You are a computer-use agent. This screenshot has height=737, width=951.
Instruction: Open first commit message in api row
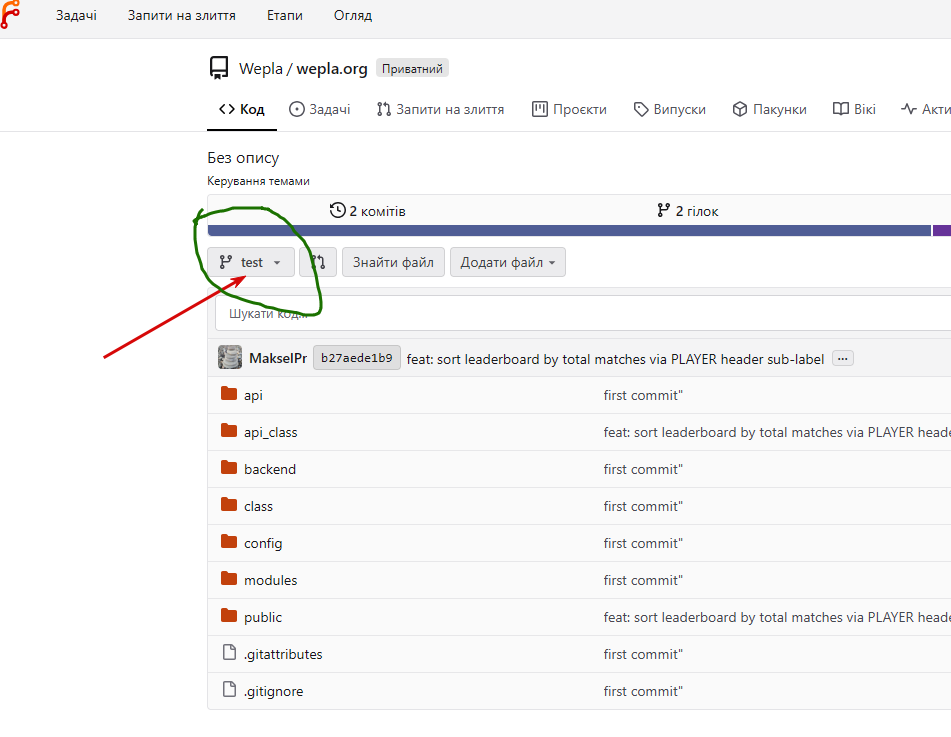click(x=643, y=395)
